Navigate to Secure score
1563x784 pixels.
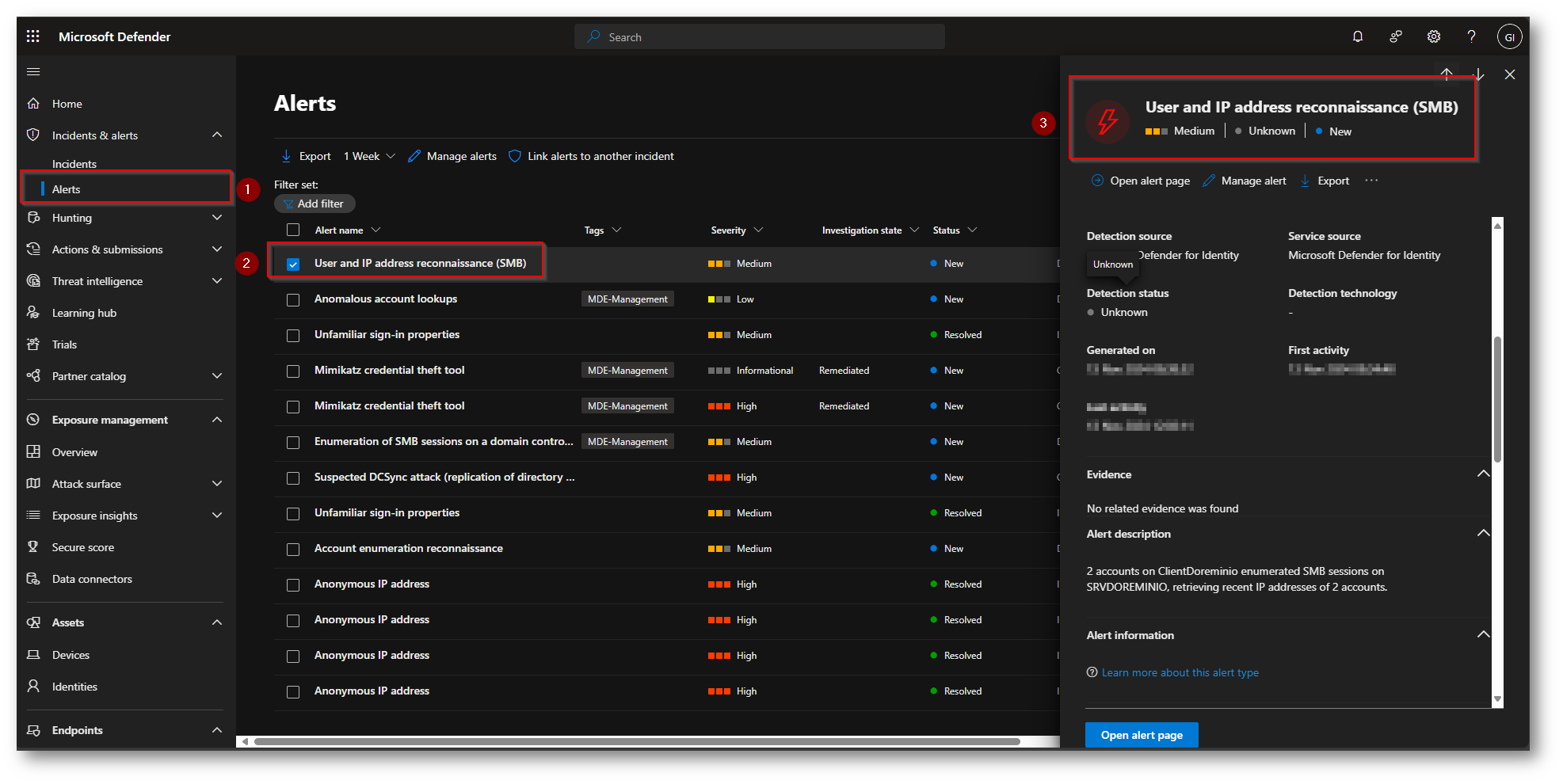(x=83, y=547)
